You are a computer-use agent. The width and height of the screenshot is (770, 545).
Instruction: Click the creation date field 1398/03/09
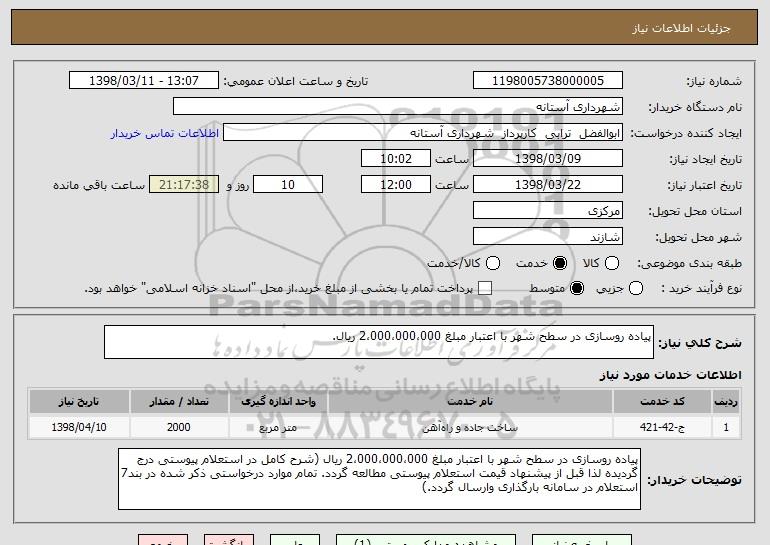548,159
